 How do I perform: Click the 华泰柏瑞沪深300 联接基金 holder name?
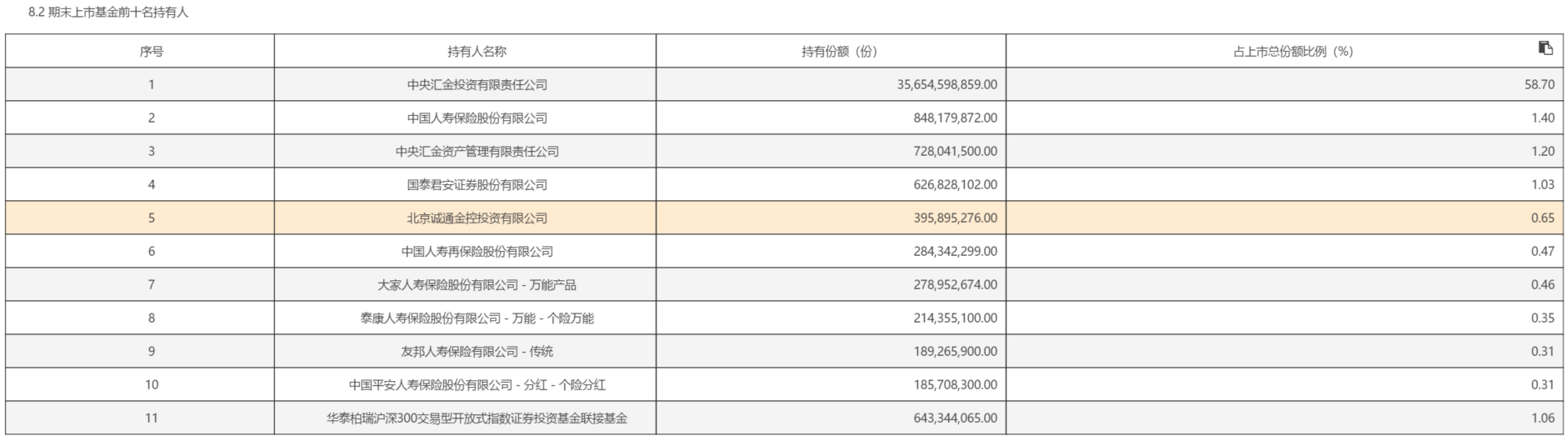[x=477, y=418]
